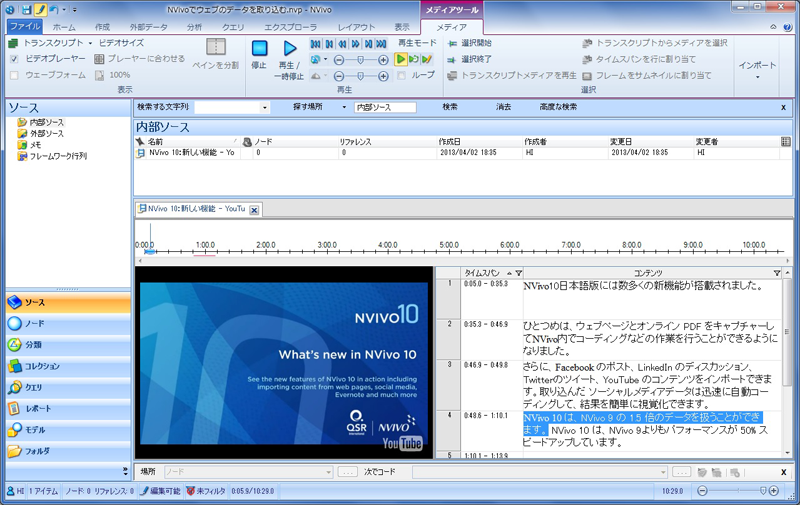Click the 高度な検索 button
The image size is (800, 505).
tap(558, 107)
